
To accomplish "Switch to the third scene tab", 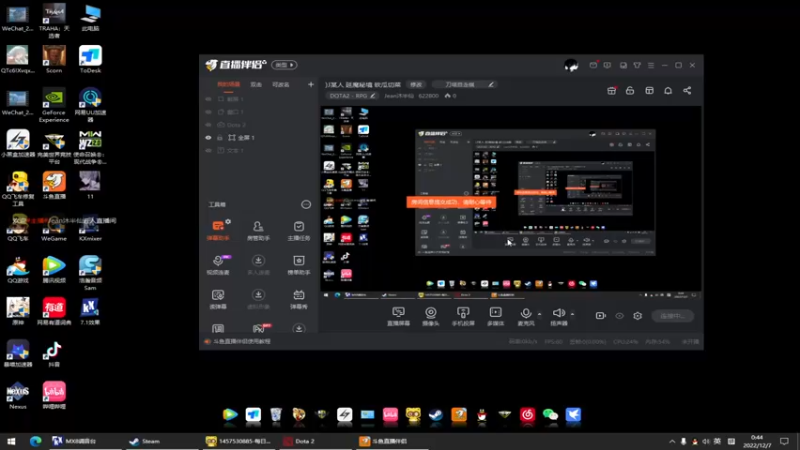I will (280, 84).
